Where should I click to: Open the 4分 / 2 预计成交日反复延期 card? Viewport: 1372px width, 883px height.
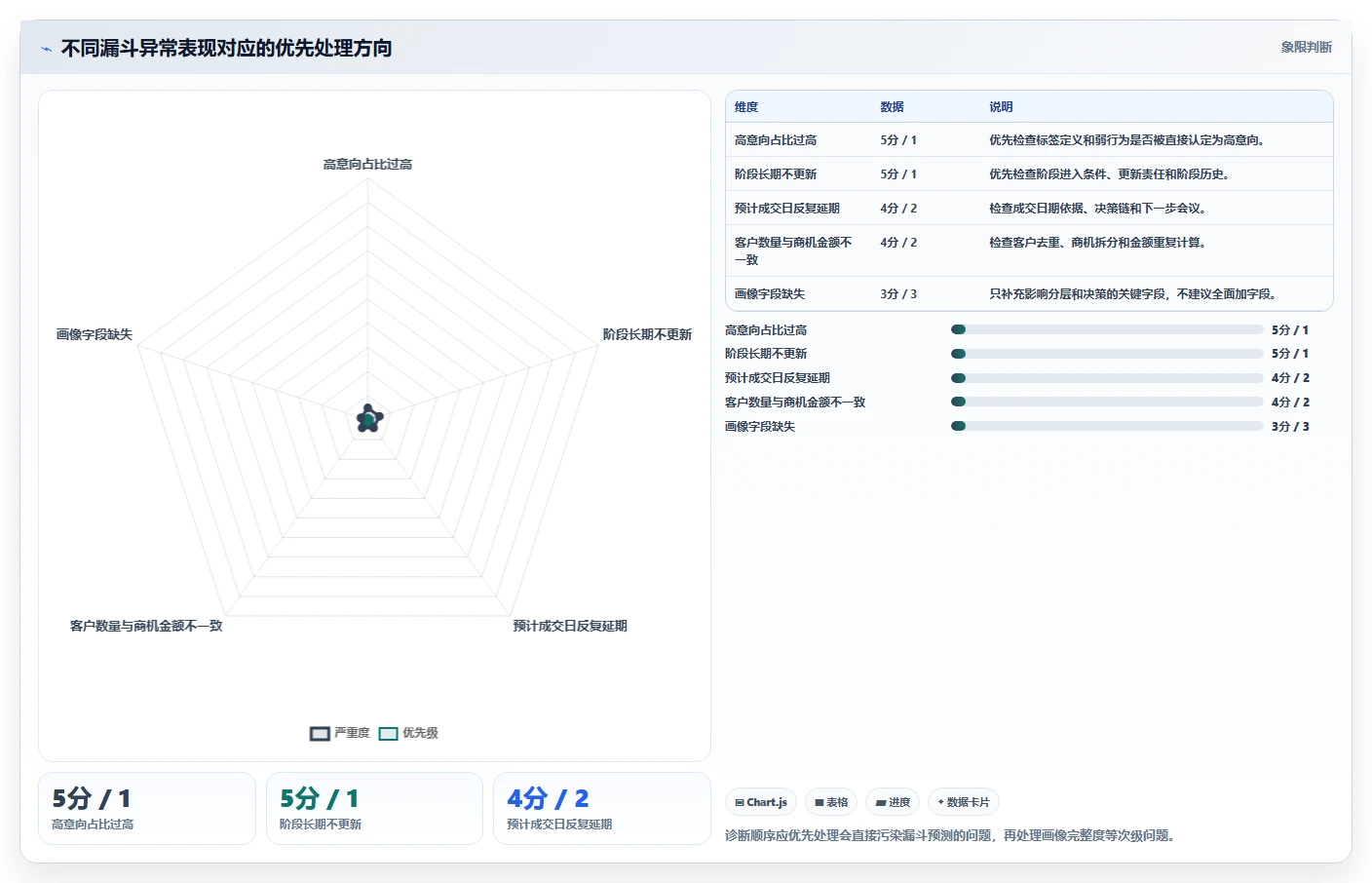pyautogui.click(x=602, y=809)
